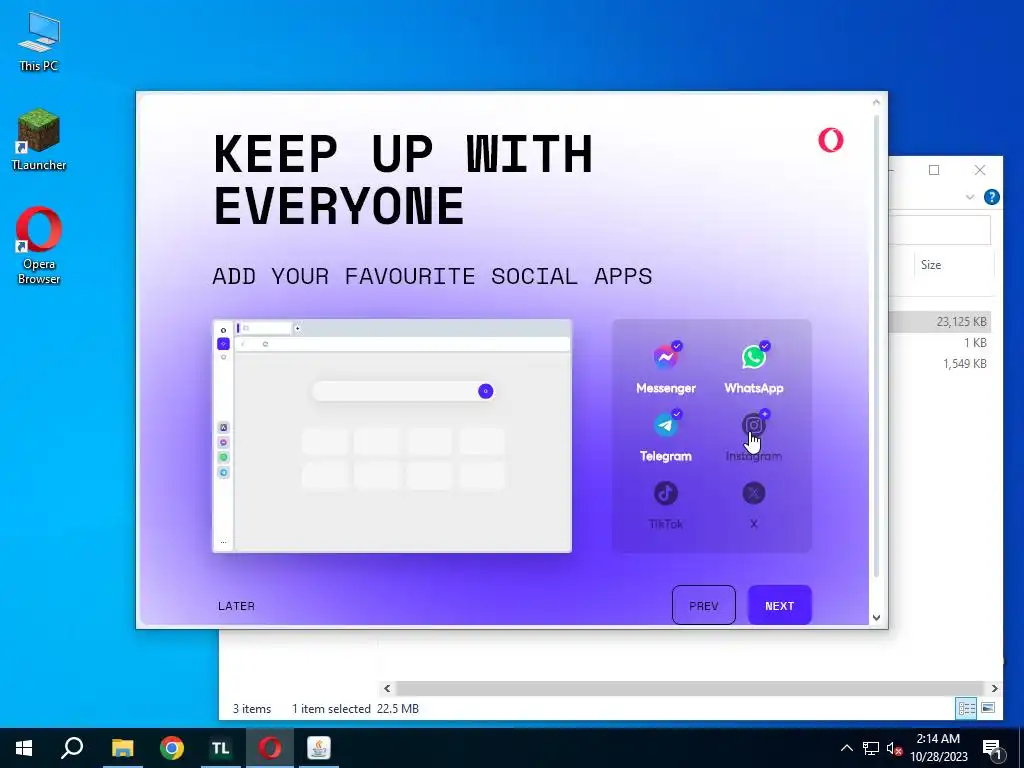The width and height of the screenshot is (1024, 768).
Task: Select the 1,549 KB file row
Action: (939, 363)
